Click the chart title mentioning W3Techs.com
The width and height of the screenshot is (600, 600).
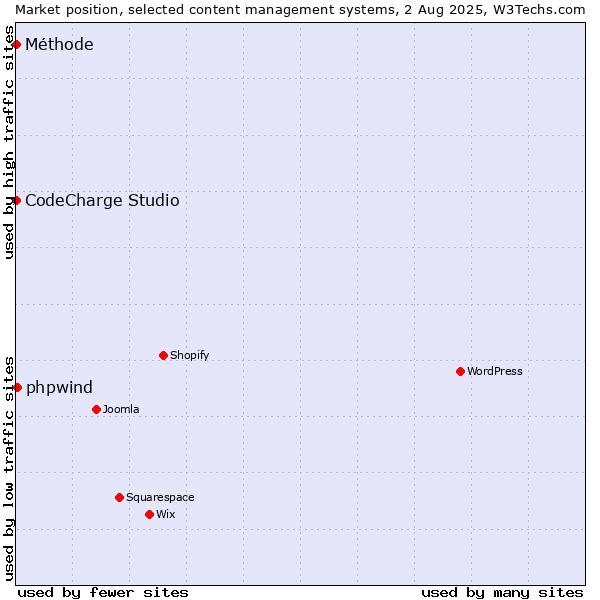(300, 10)
